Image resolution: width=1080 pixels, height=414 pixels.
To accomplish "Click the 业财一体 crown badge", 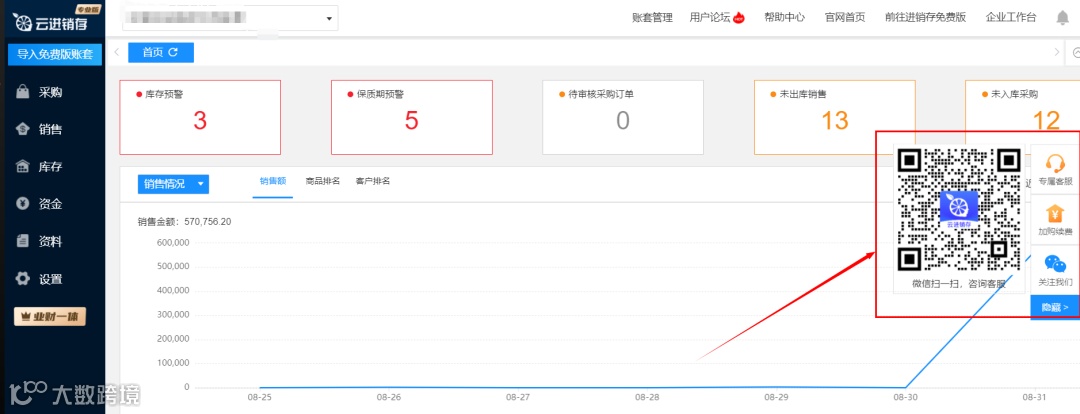I will [x=50, y=317].
